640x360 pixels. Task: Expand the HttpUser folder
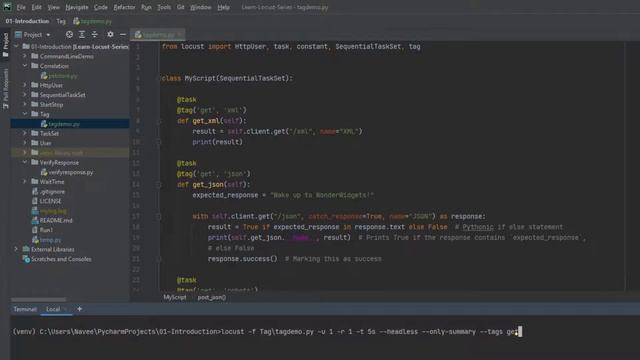25,85
